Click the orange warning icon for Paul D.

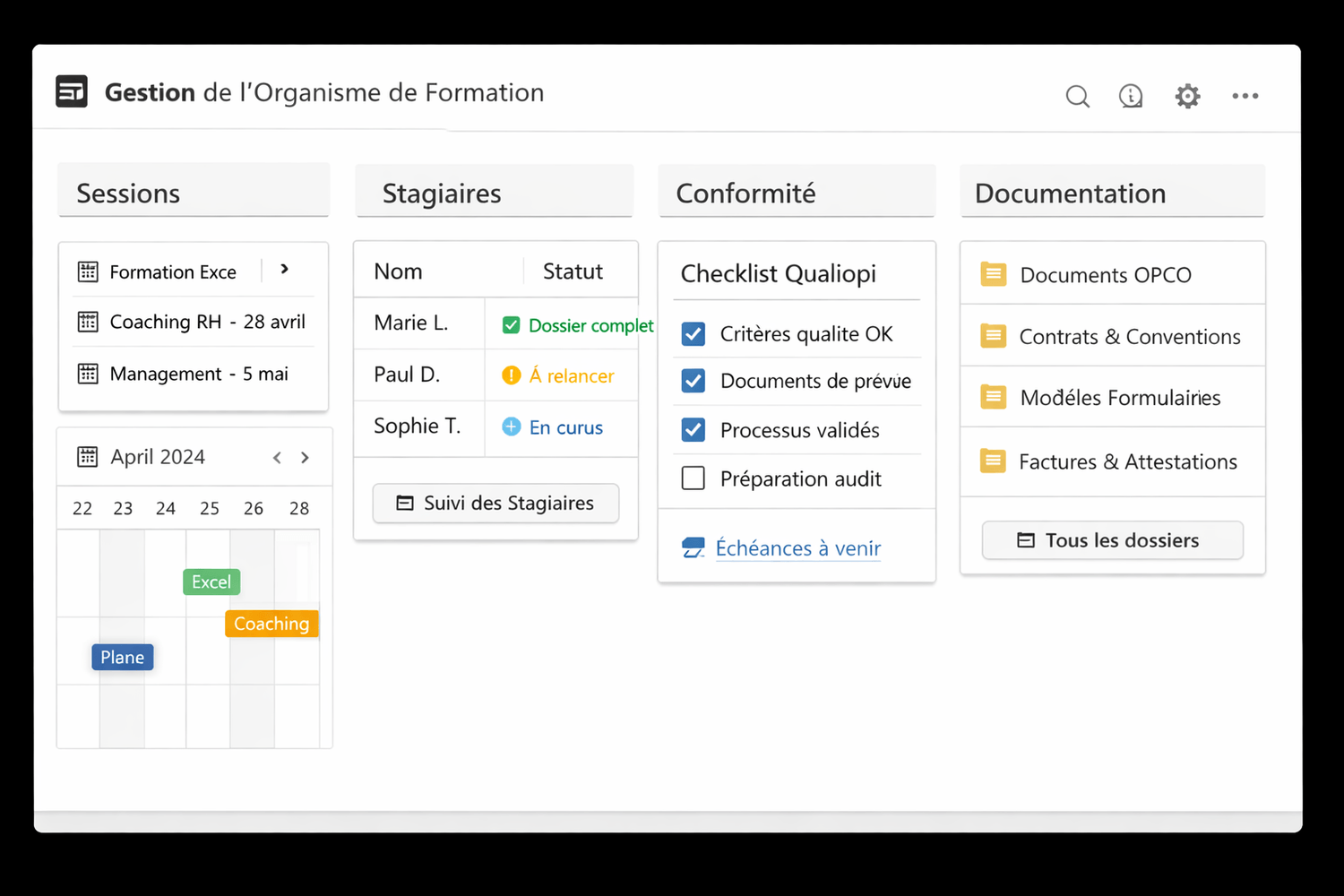point(512,375)
